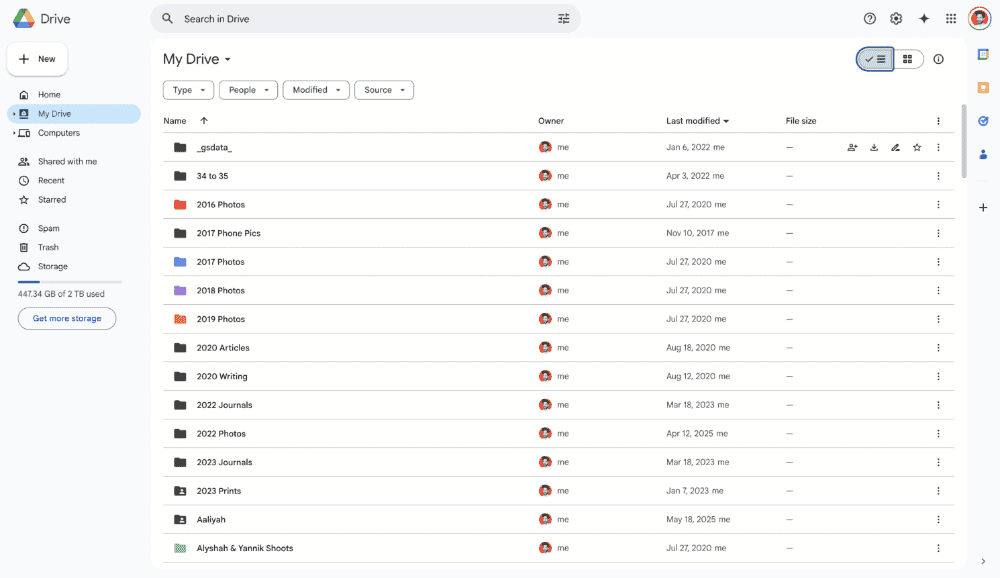
Task: Click the Owner column header
Action: click(x=551, y=121)
